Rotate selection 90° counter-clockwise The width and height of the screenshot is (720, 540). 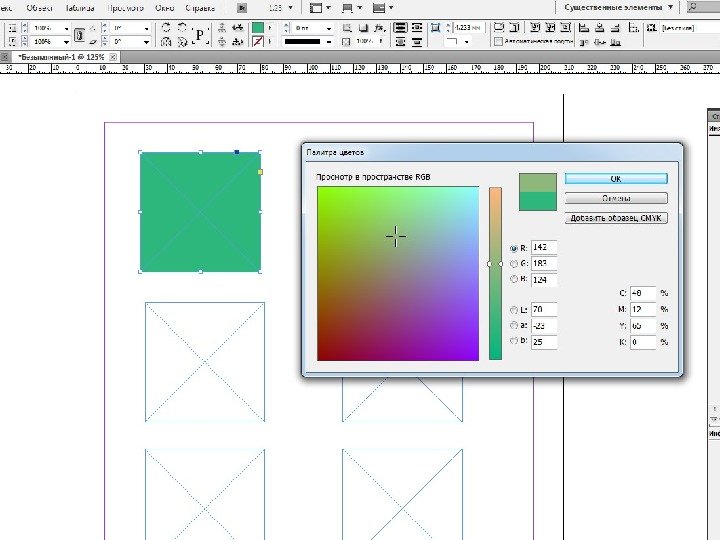[x=182, y=27]
